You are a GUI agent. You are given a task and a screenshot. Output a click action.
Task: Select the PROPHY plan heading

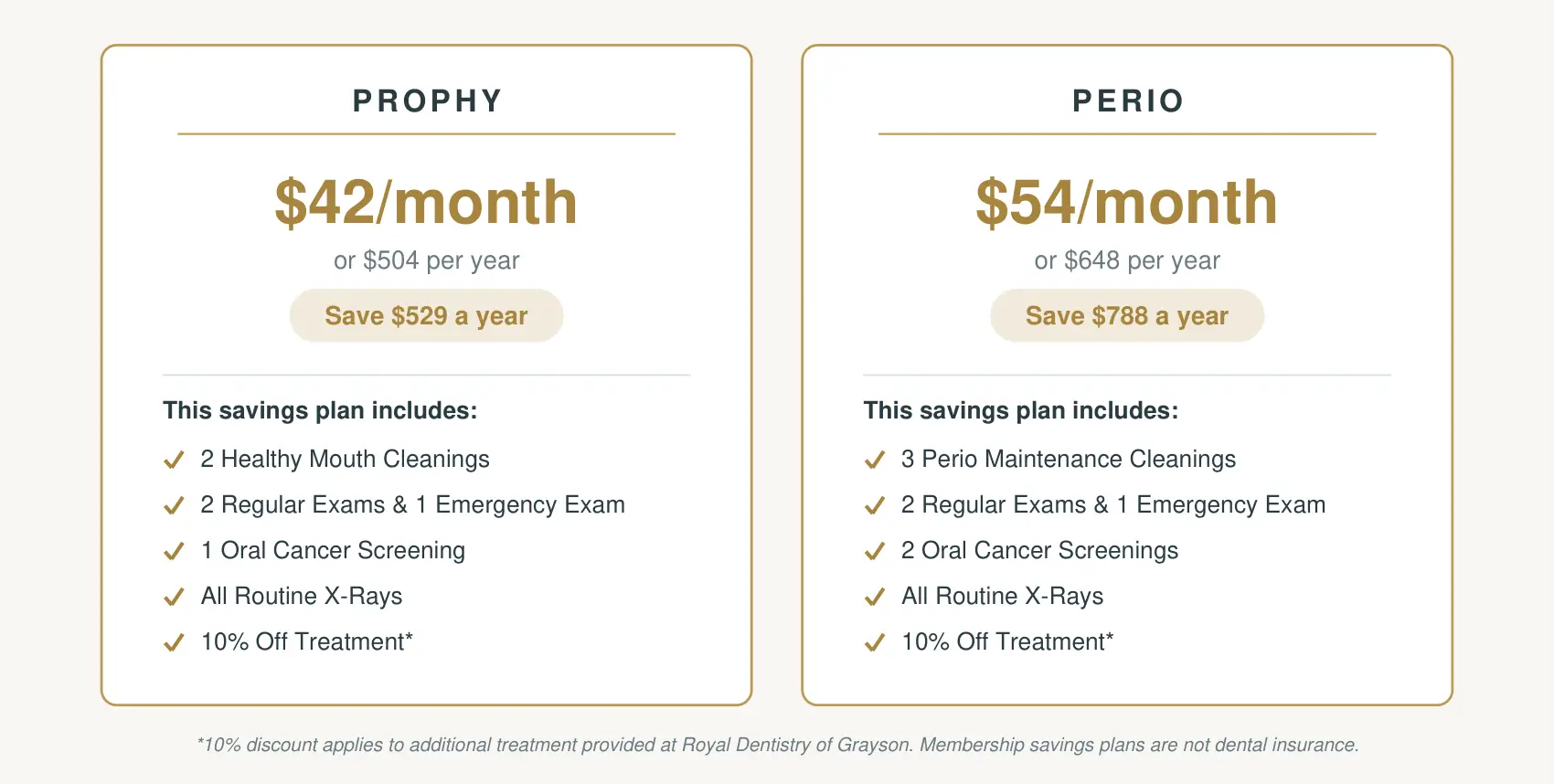point(428,101)
